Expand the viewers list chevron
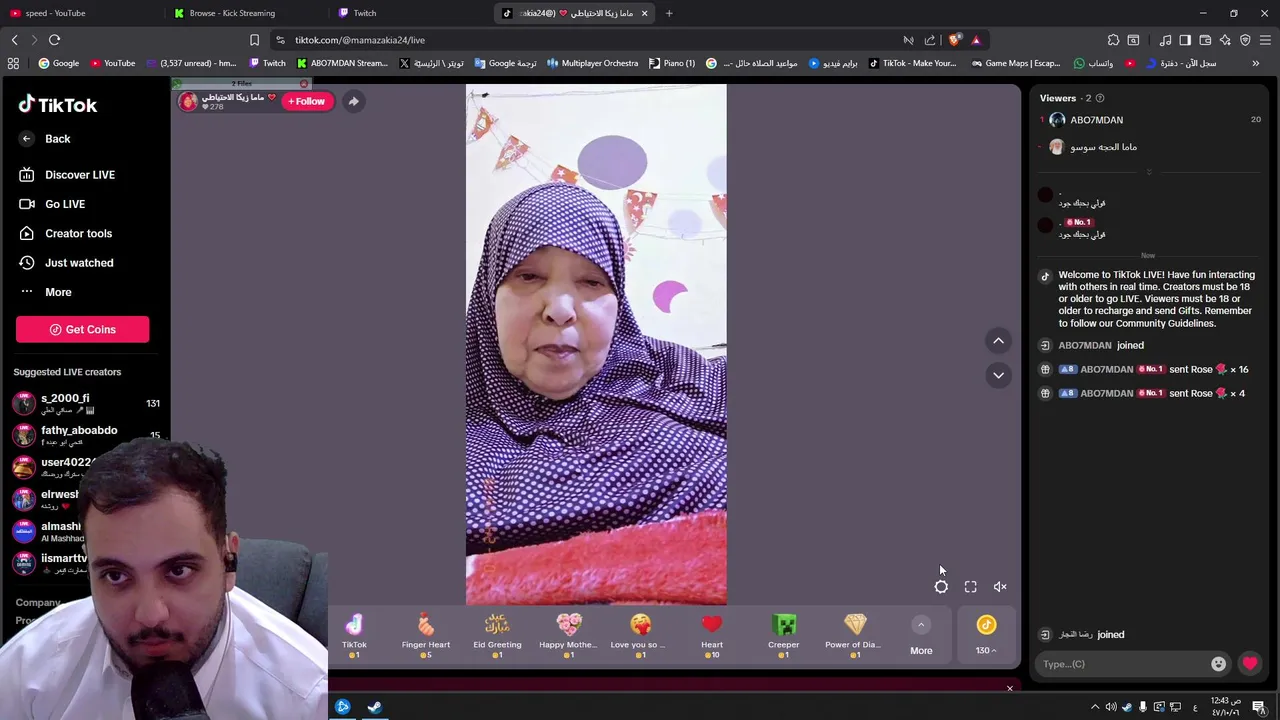The height and width of the screenshot is (720, 1280). (1149, 172)
